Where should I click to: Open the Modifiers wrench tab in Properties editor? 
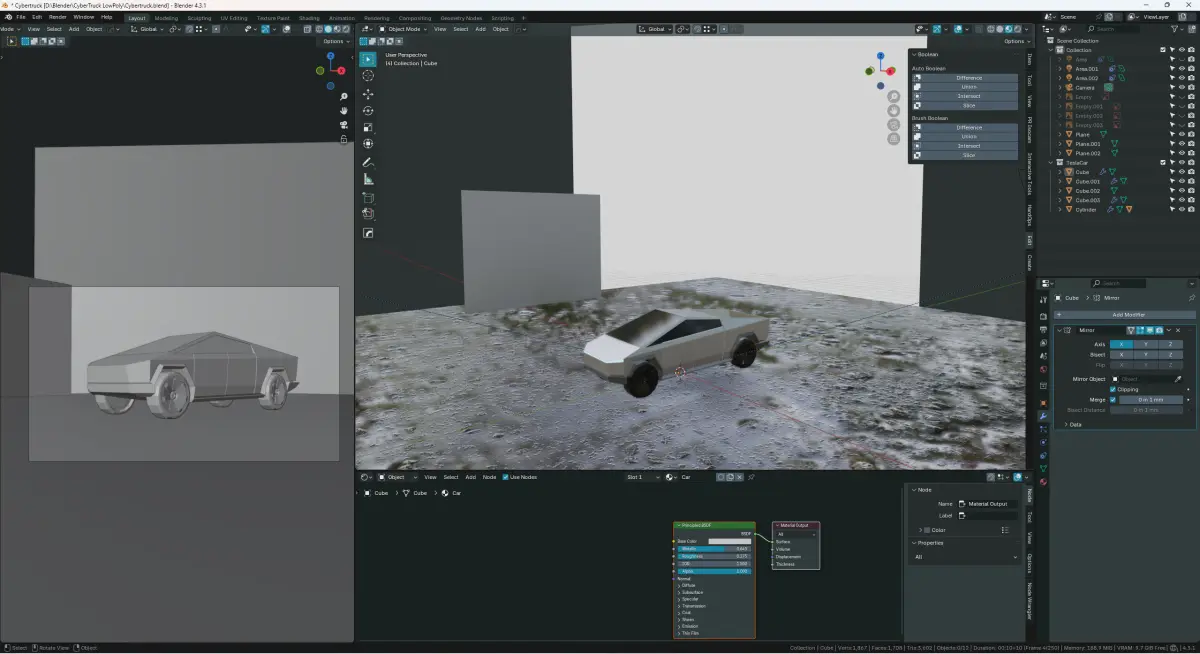click(x=1043, y=415)
